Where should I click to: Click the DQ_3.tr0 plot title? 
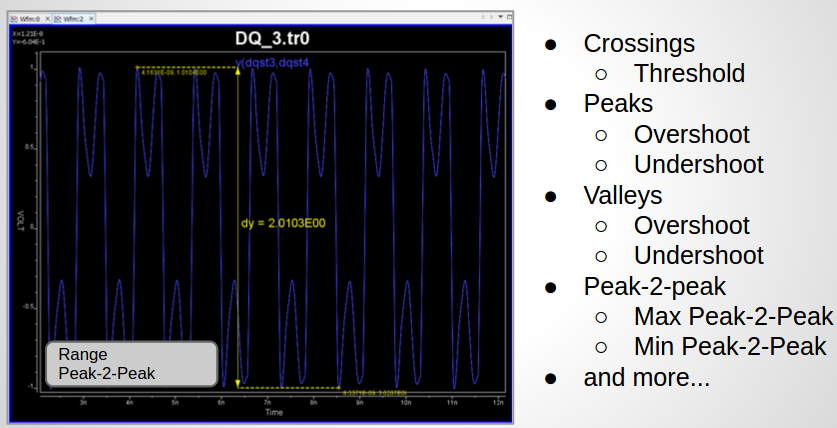pos(262,38)
